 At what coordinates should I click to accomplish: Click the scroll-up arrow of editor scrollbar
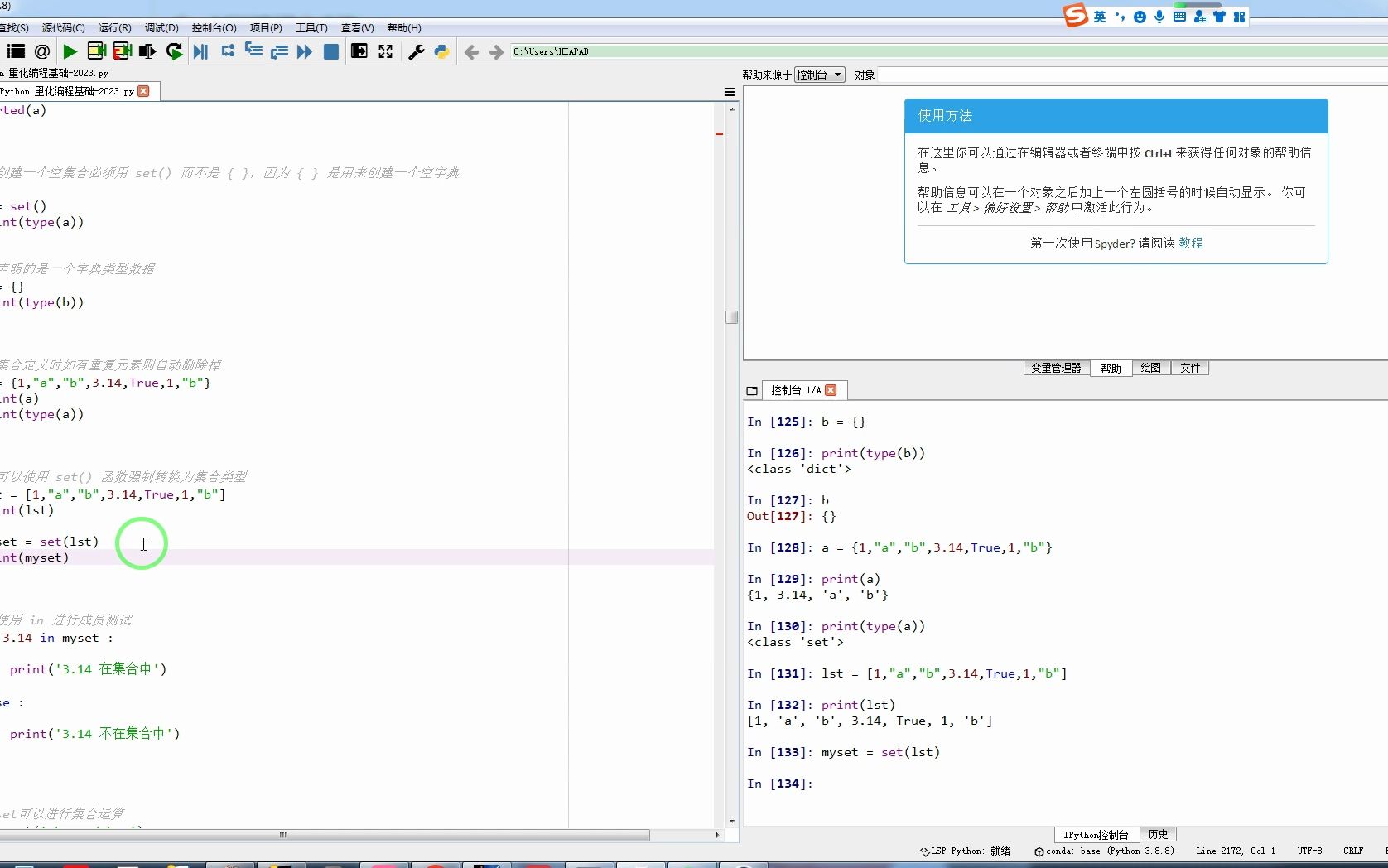click(x=731, y=108)
